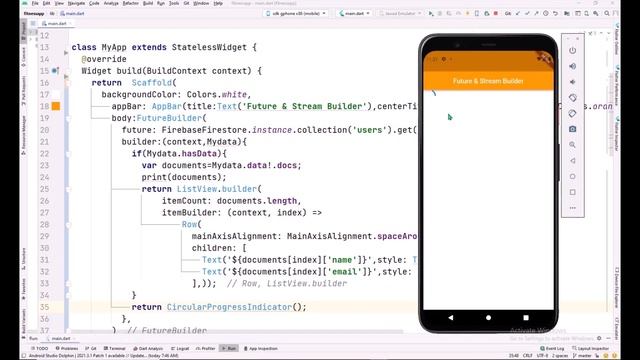640x360 pixels.
Task: Click the Git history clock icon
Action: coord(546,13)
